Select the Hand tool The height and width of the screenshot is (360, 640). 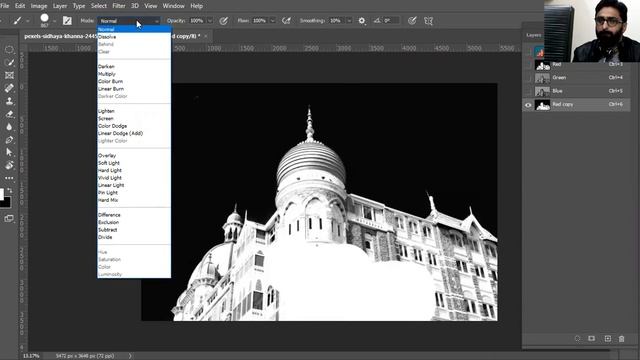click(9, 165)
